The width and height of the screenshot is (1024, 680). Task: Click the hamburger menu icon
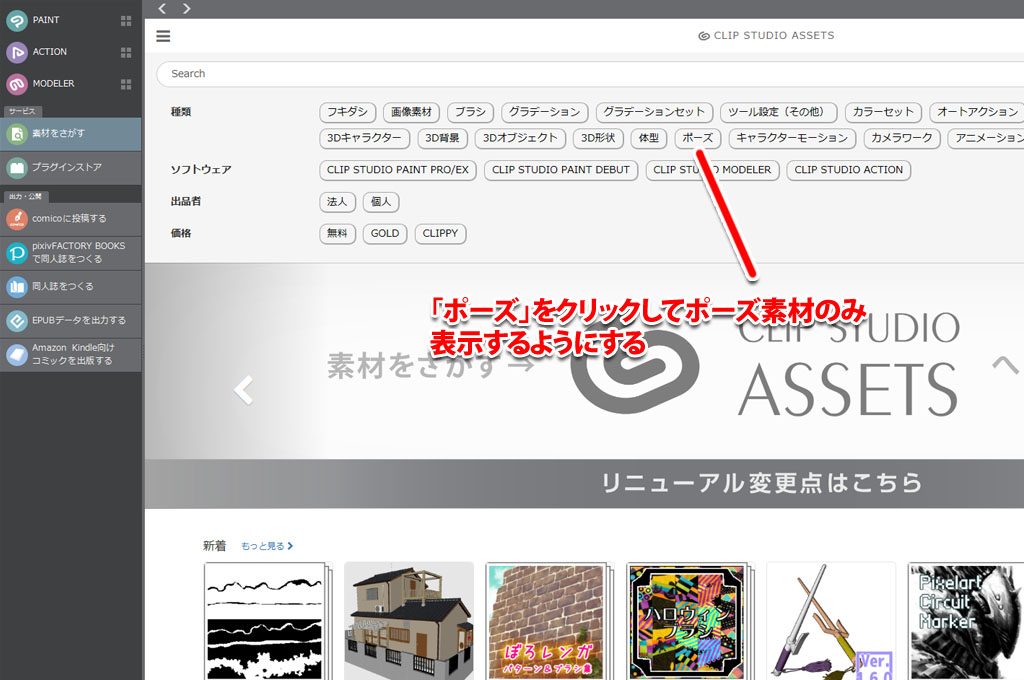(164, 36)
